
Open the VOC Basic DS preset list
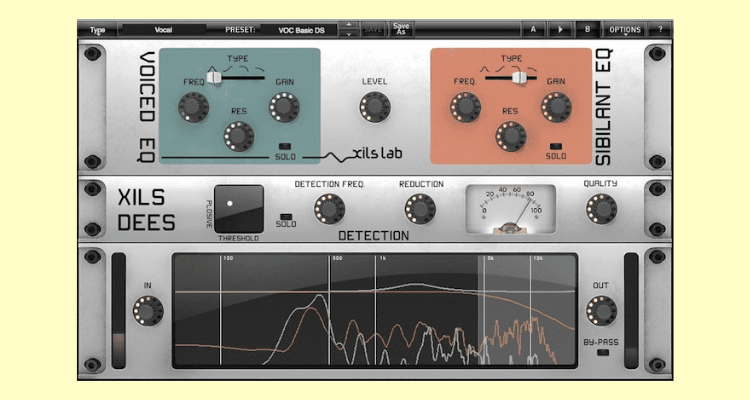301,30
